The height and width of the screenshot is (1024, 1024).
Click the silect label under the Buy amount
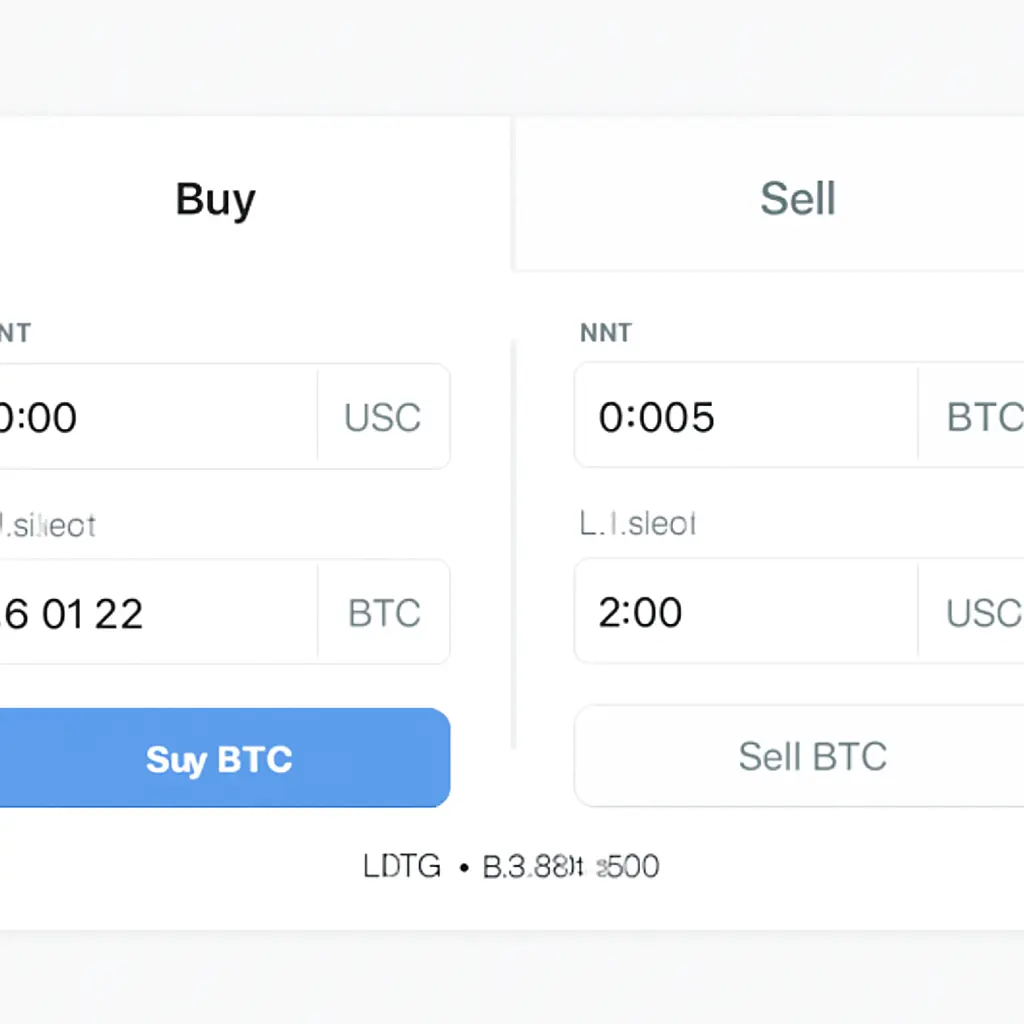point(48,525)
